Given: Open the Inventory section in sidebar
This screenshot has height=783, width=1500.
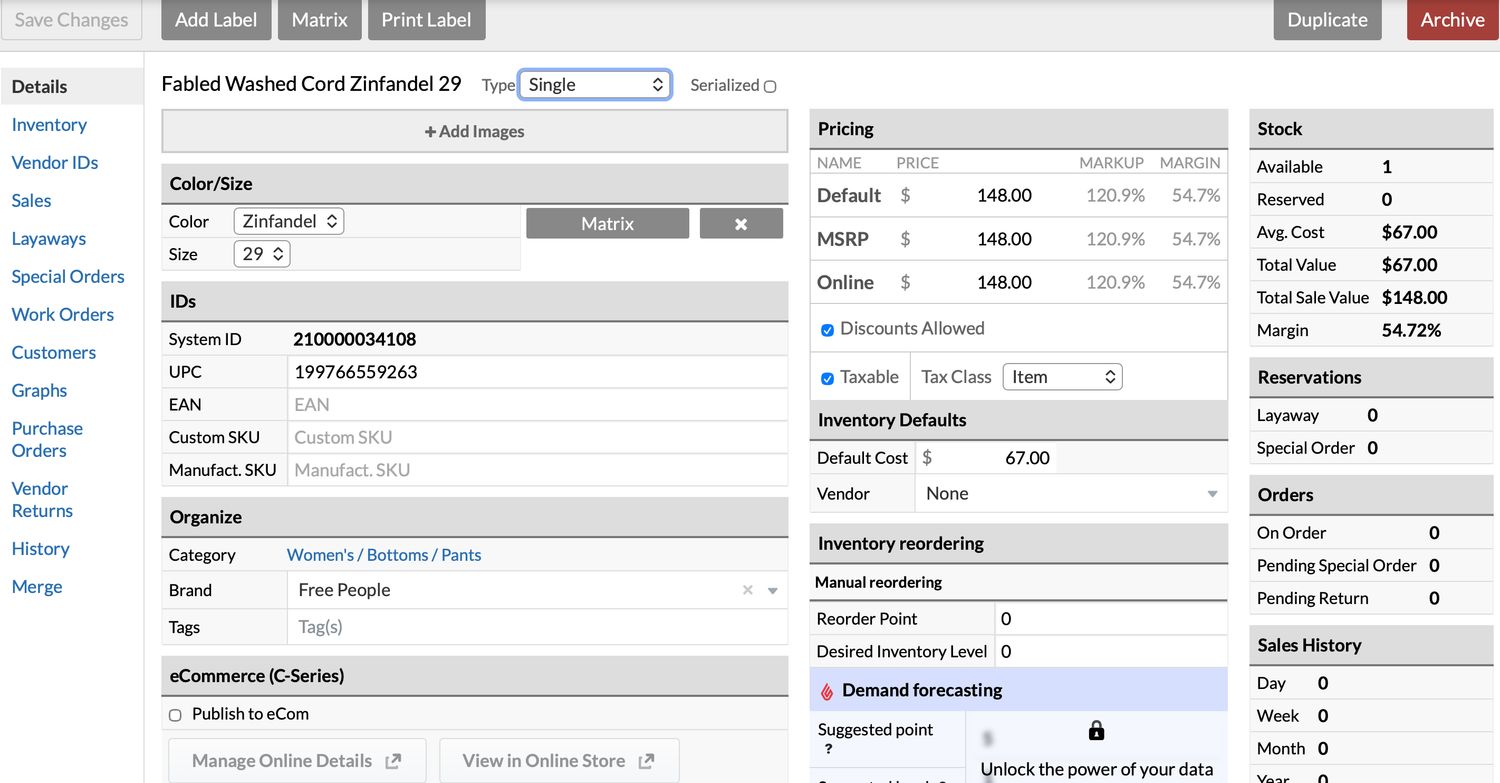Looking at the screenshot, I should [x=49, y=125].
